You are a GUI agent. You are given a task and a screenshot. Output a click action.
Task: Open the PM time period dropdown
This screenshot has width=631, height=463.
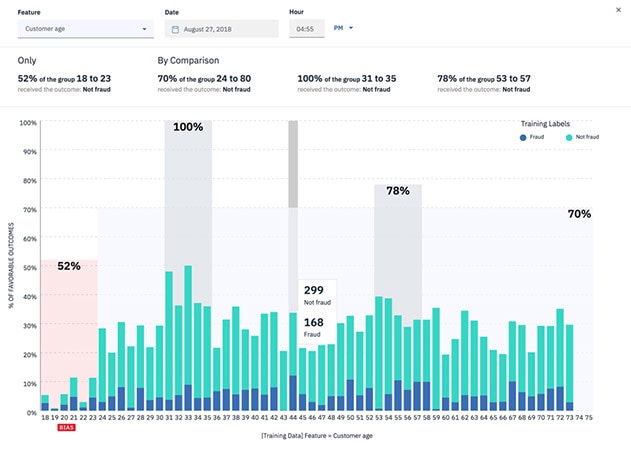[343, 28]
